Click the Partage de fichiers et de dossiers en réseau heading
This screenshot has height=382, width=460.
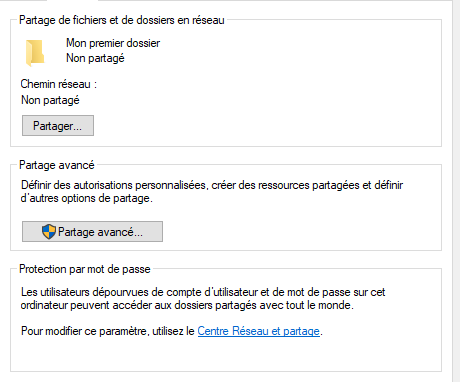[122, 20]
